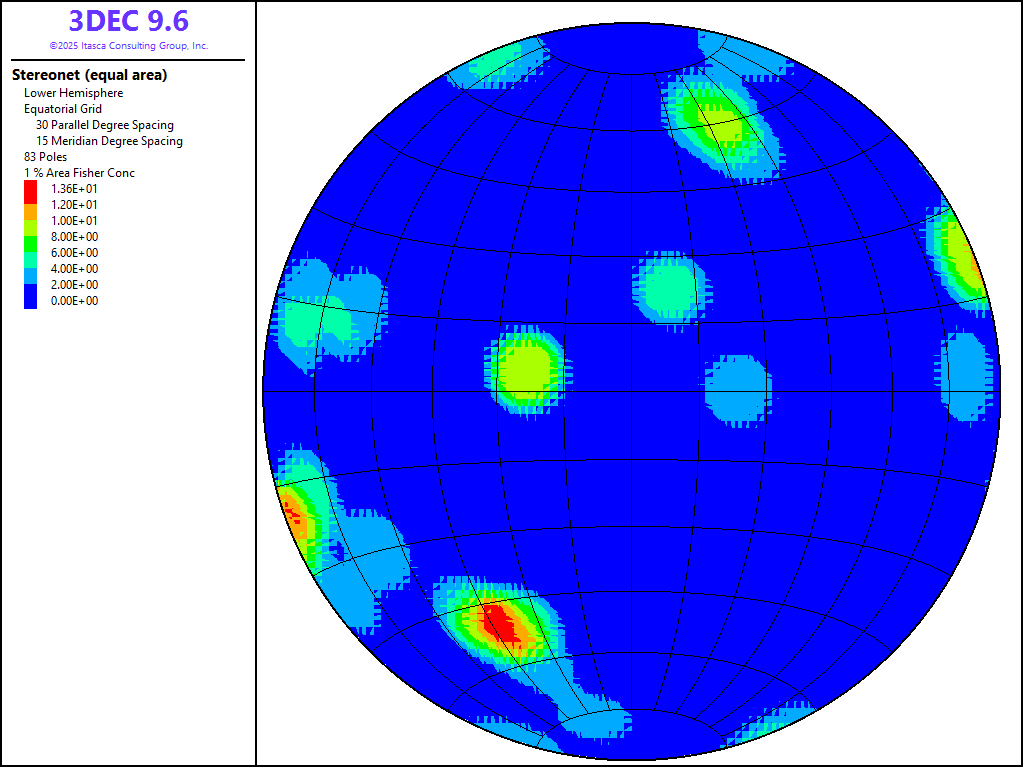Click the 3DEC 9.6 title

pos(128,21)
